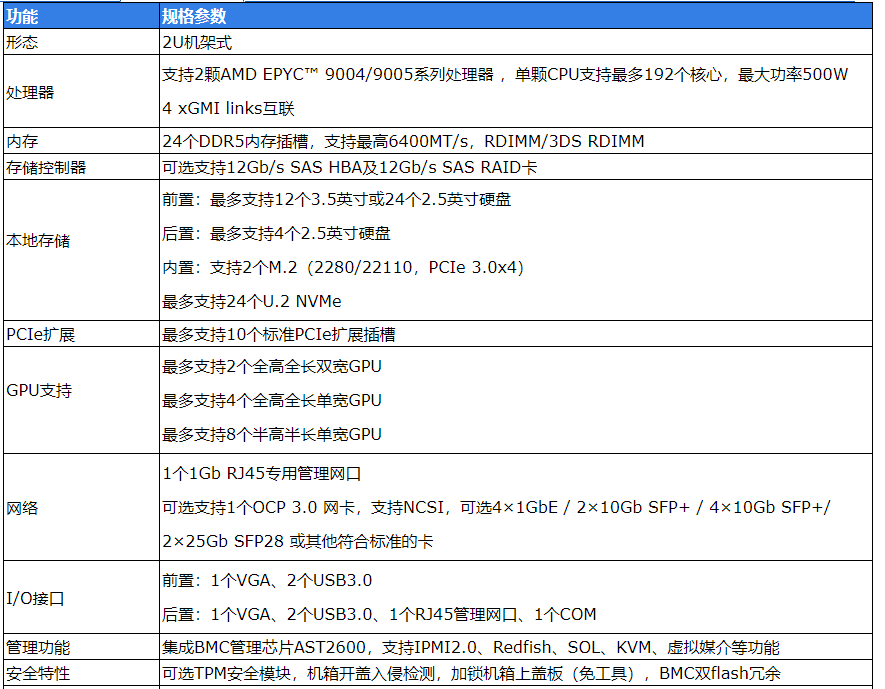
Task: Select the 安全特性 row label
Action: point(38,674)
